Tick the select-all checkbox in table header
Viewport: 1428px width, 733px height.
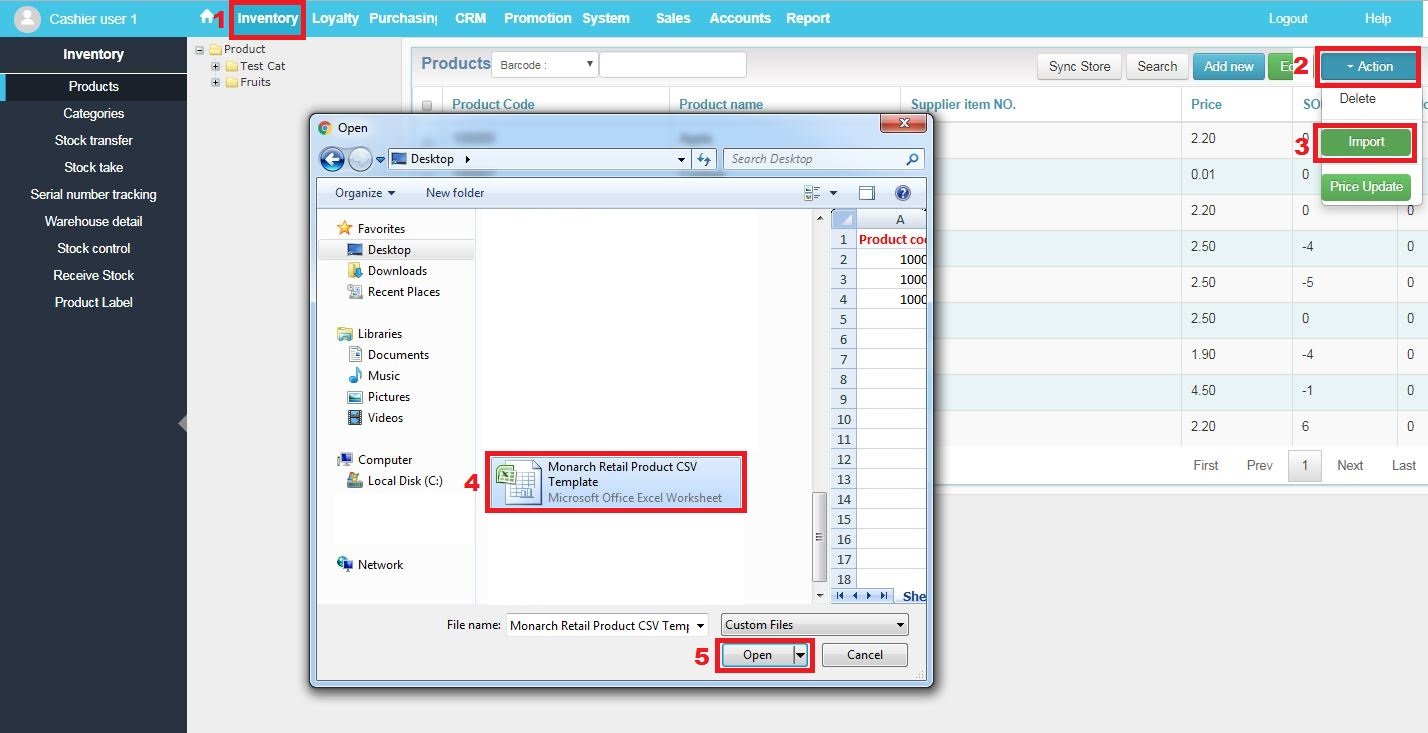pyautogui.click(x=427, y=105)
